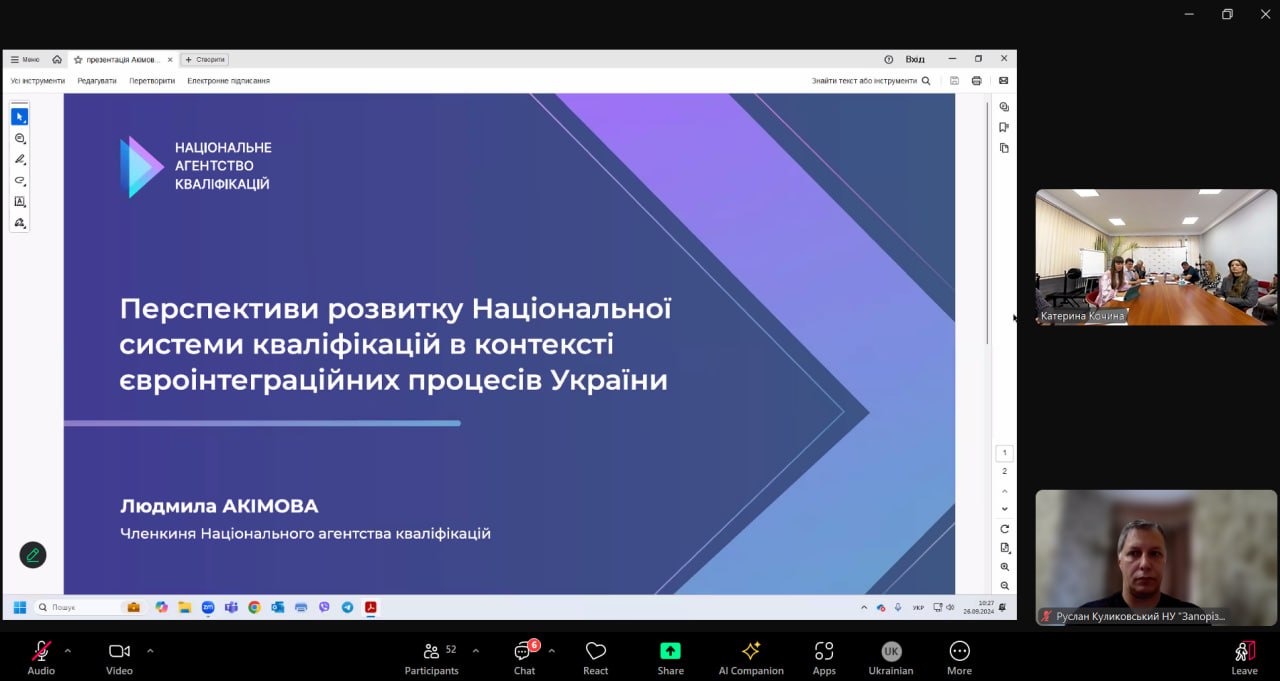Open the Редагувати menu in the PDF viewer
This screenshot has height=681, width=1280.
[97, 81]
